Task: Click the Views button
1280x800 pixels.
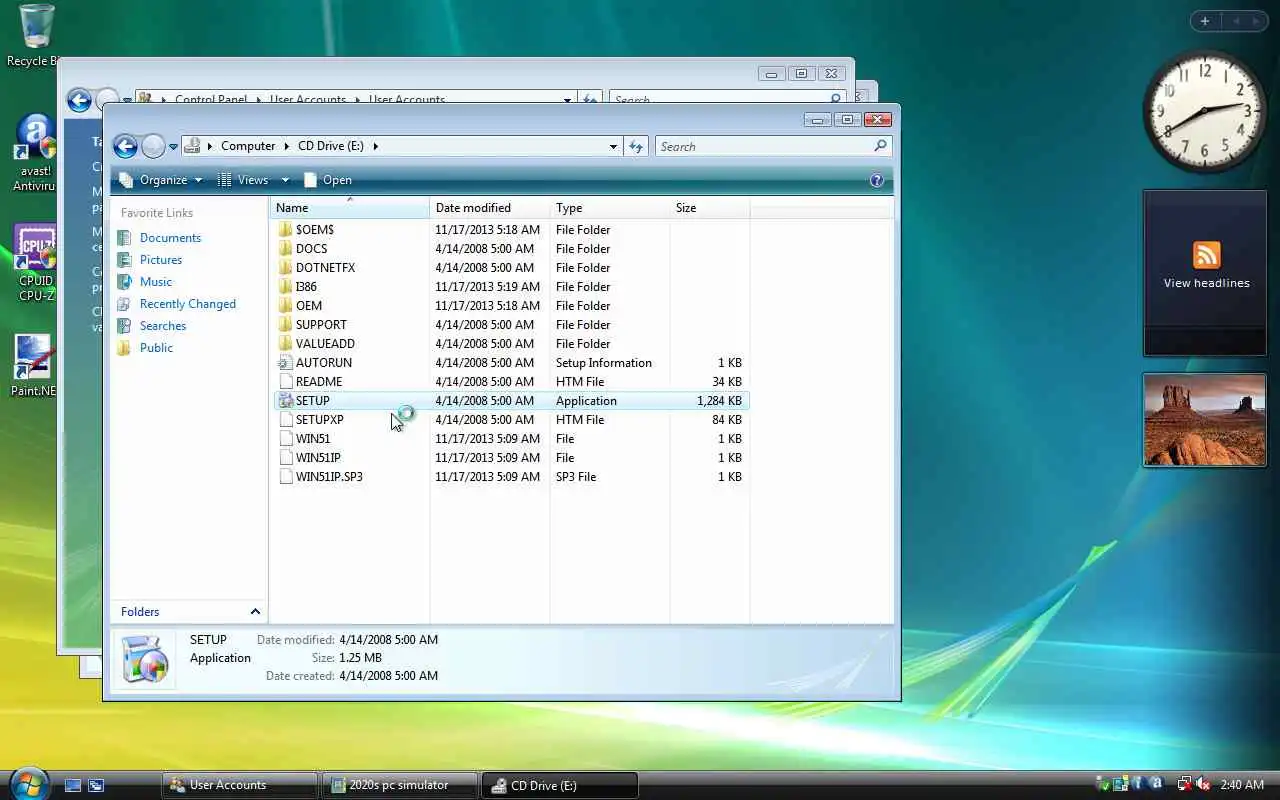Action: click(243, 180)
